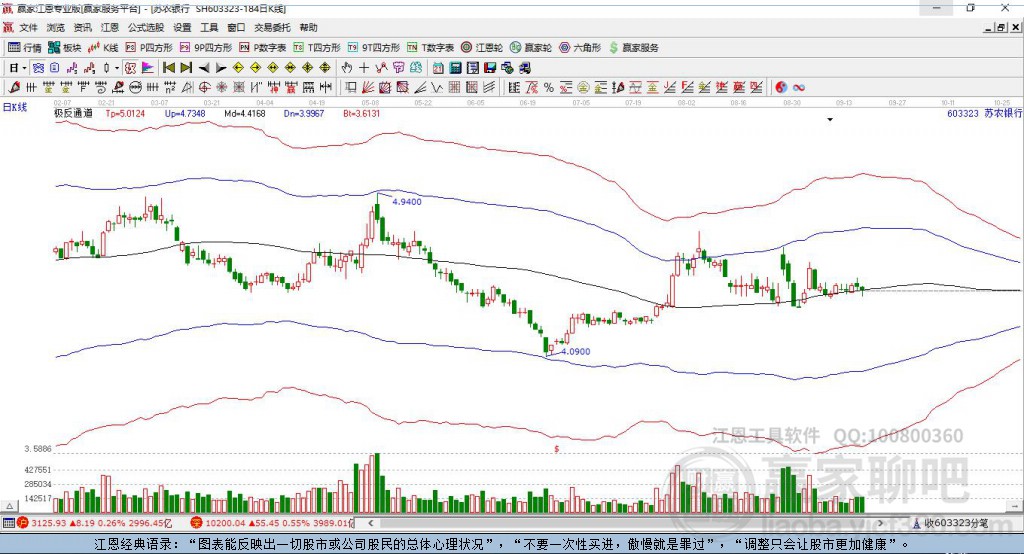The width and height of the screenshot is (1024, 554).
Task: Click the infinity loop icon
Action: pyautogui.click(x=799, y=88)
